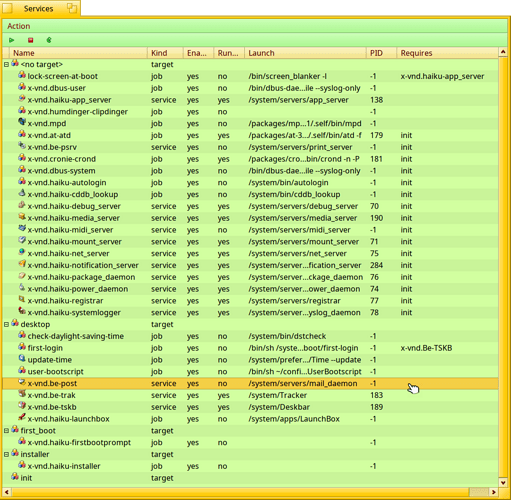The height and width of the screenshot is (500, 511).
Task: Click the x-vnd.haiku-media_server icon
Action: [22, 217]
